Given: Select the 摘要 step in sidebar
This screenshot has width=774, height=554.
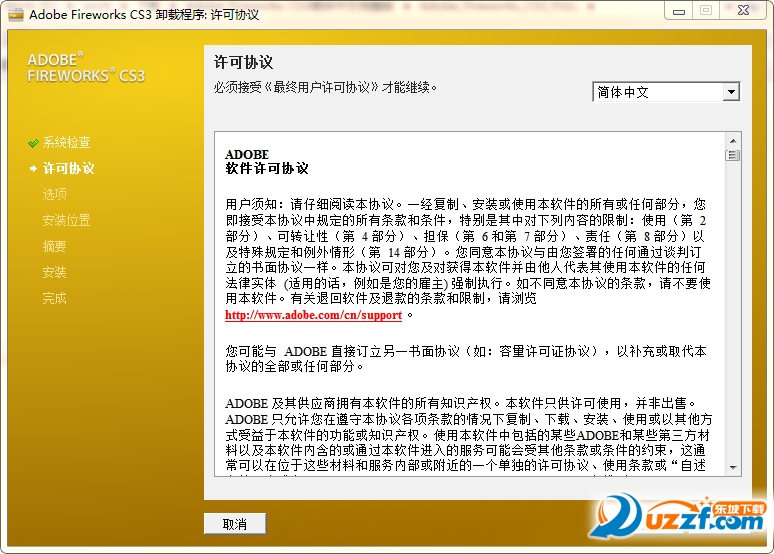Looking at the screenshot, I should (54, 246).
